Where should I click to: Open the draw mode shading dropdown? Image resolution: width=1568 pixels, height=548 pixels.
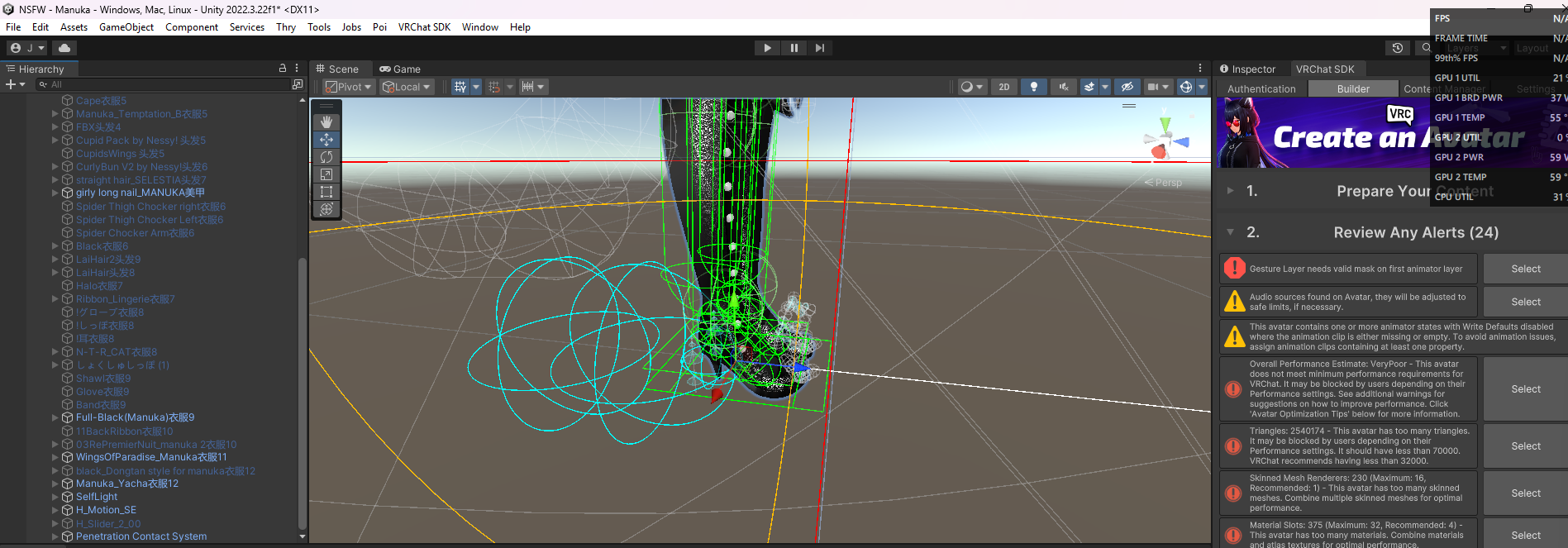pos(971,87)
